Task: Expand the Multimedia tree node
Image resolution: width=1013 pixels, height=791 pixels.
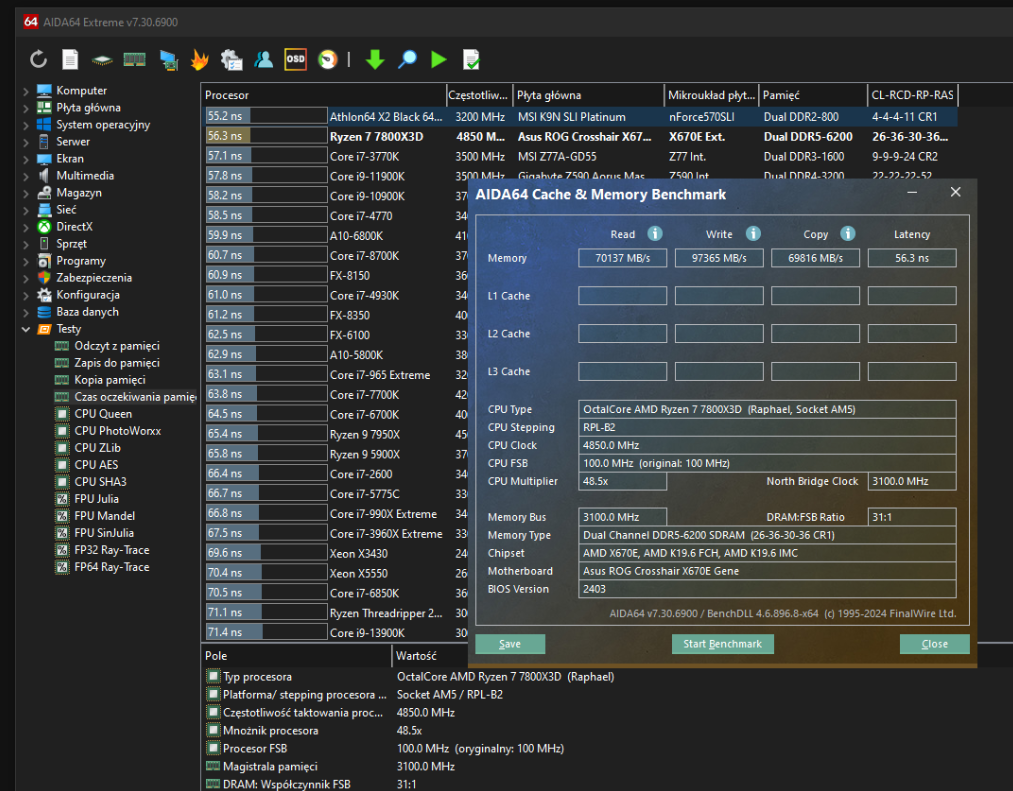Action: pos(26,176)
